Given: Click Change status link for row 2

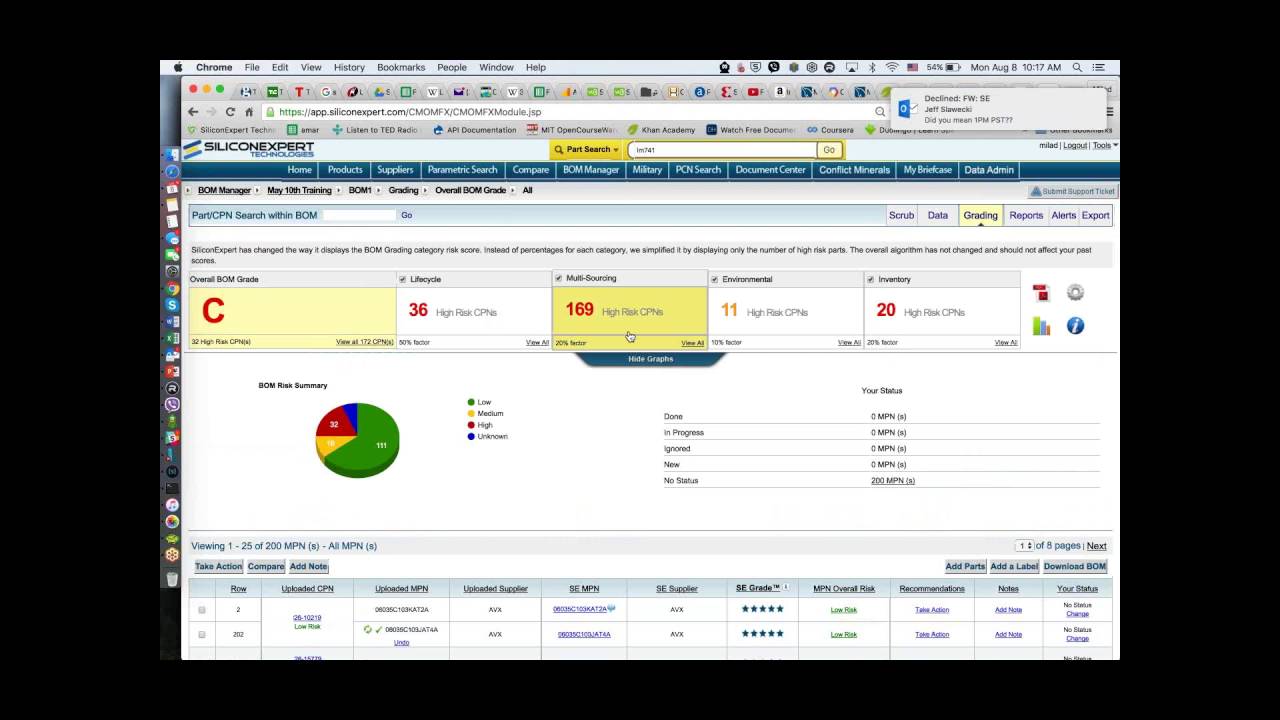Looking at the screenshot, I should point(1077,614).
